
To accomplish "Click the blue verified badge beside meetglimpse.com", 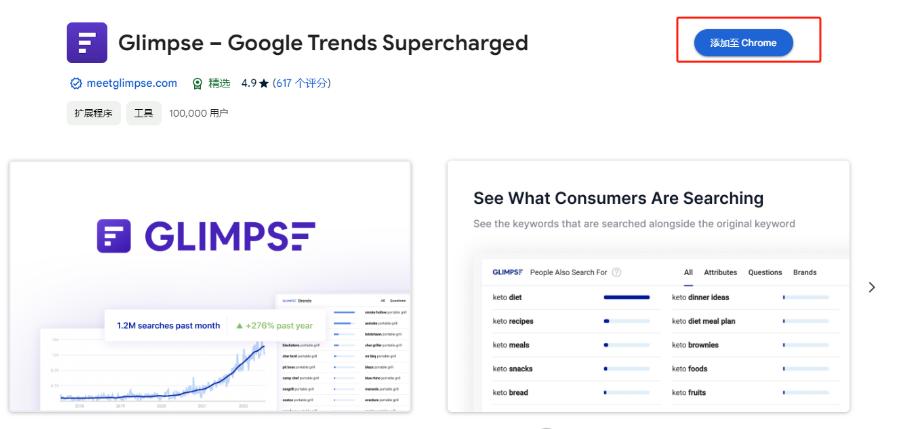I will click(x=76, y=83).
